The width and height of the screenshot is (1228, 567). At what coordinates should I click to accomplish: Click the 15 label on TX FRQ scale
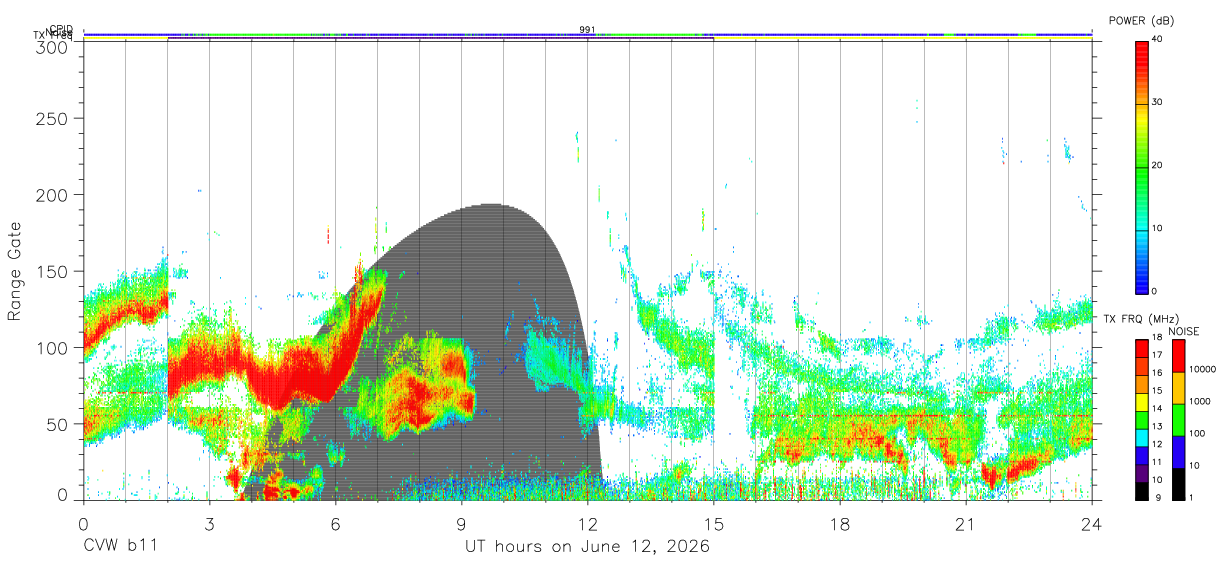click(1157, 391)
